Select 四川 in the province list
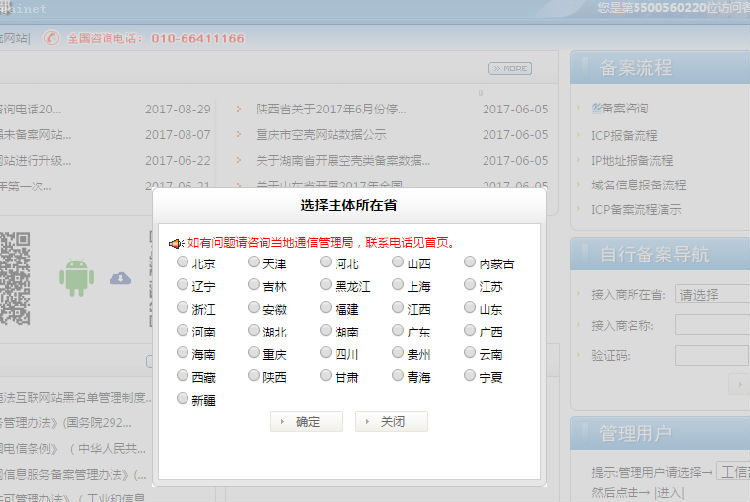This screenshot has width=750, height=502. point(326,354)
